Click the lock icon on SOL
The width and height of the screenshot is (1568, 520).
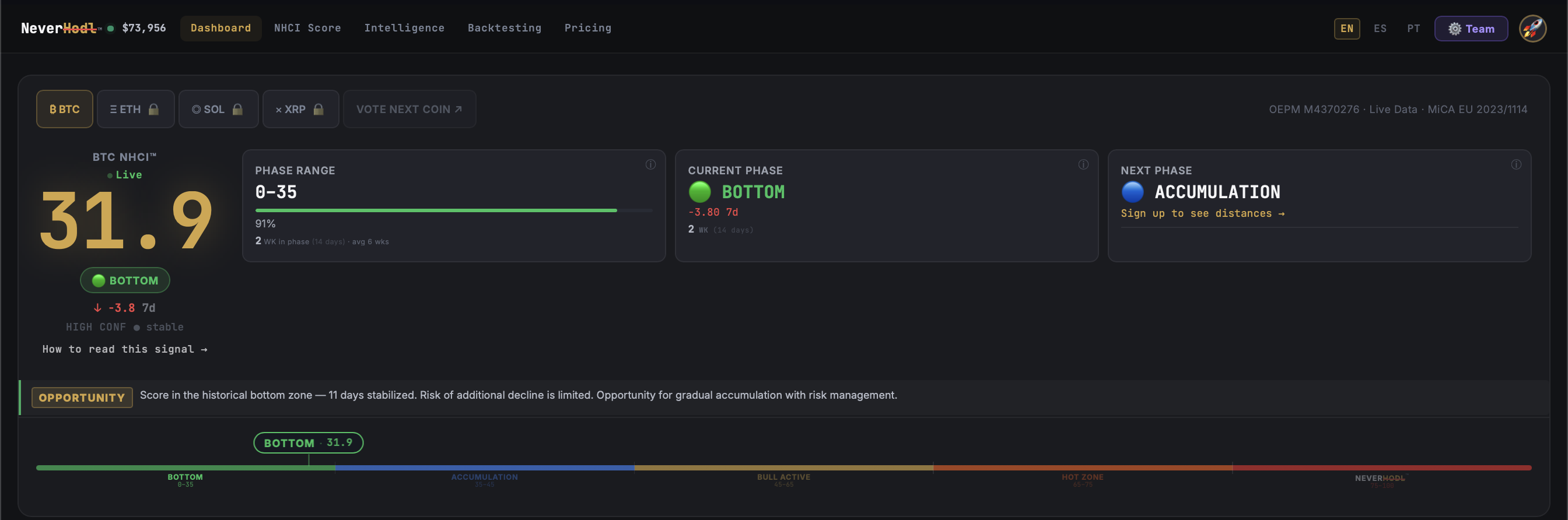click(x=238, y=109)
